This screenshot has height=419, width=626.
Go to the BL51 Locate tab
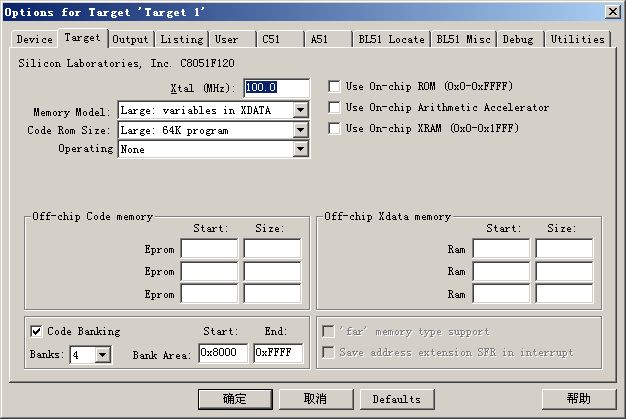[391, 39]
